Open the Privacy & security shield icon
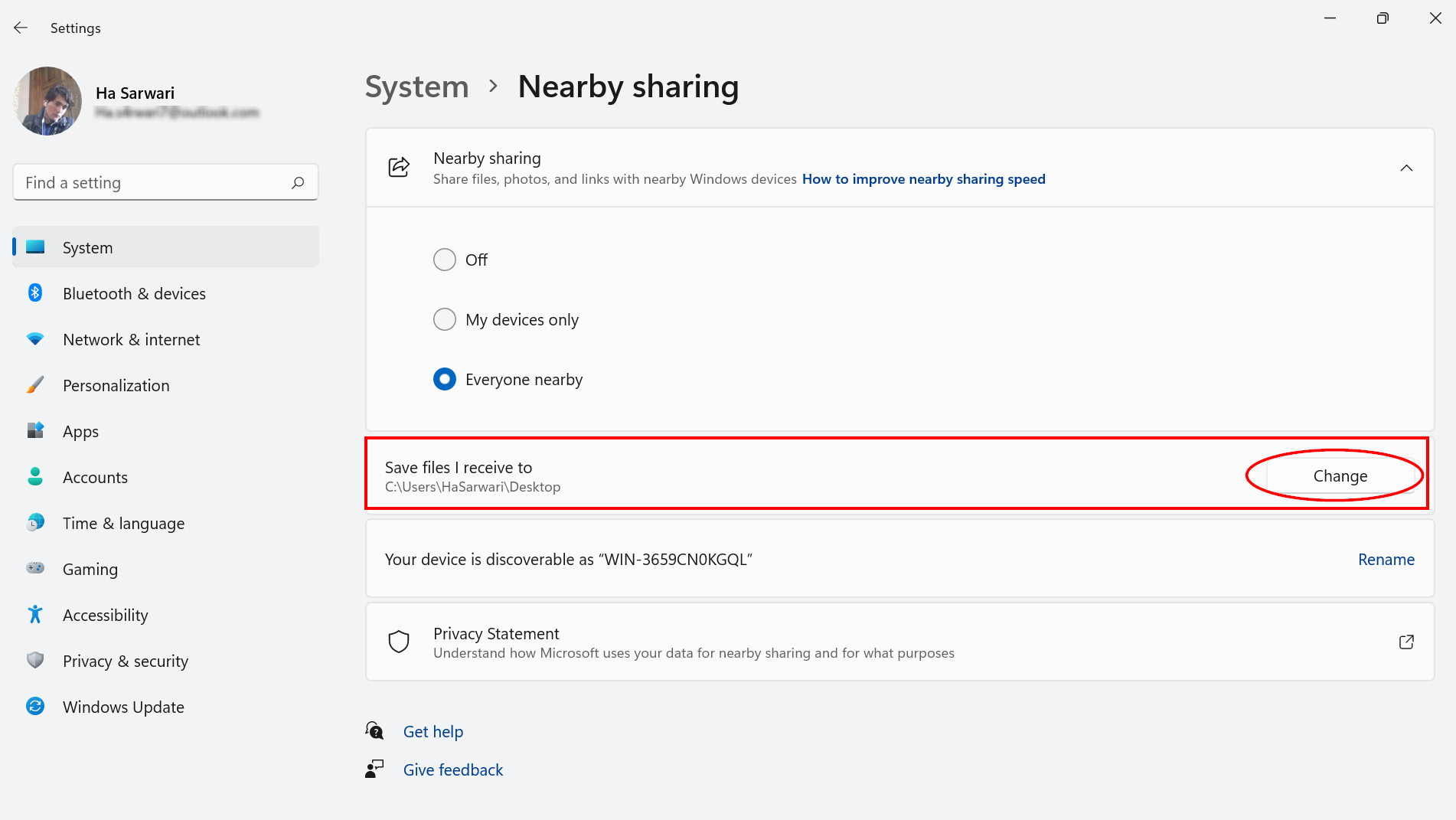 (x=35, y=660)
